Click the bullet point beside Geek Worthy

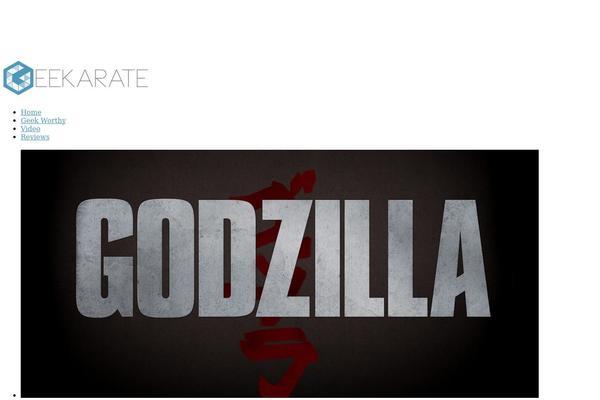[x=15, y=121]
